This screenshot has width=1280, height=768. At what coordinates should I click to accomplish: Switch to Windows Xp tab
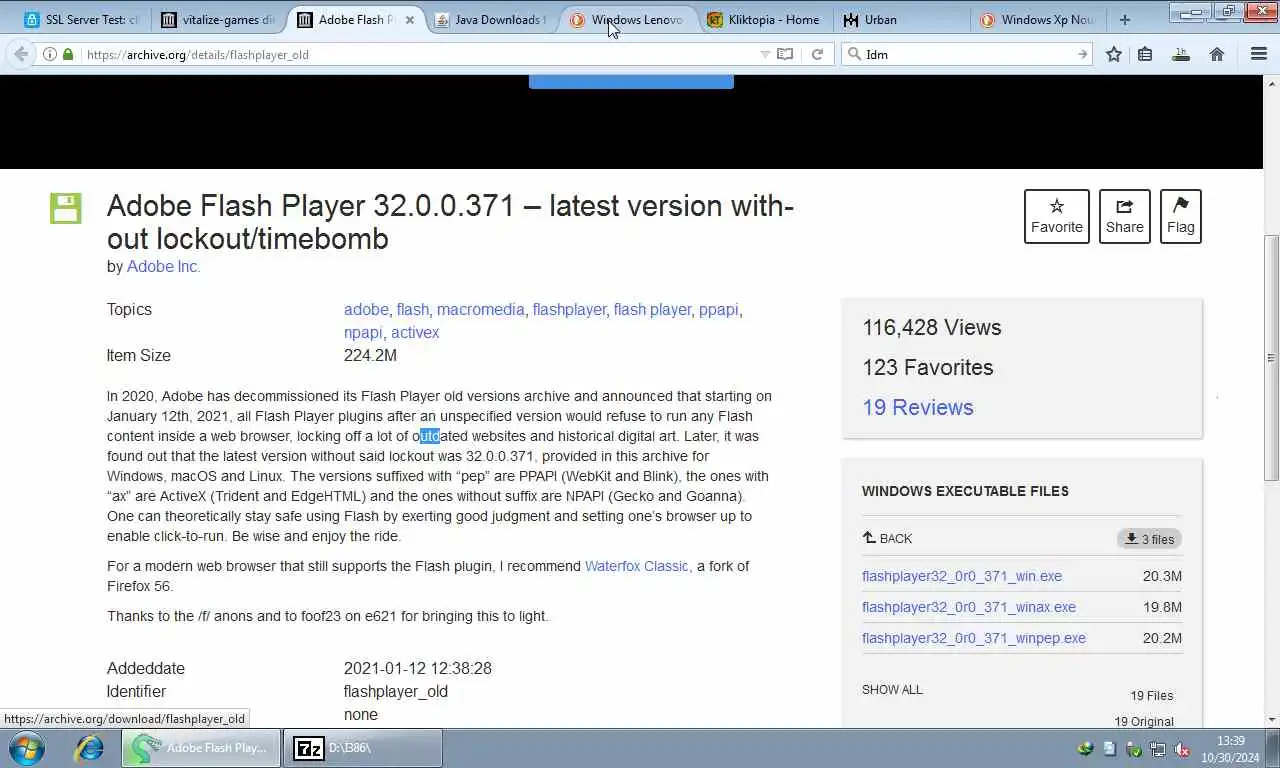1036,19
